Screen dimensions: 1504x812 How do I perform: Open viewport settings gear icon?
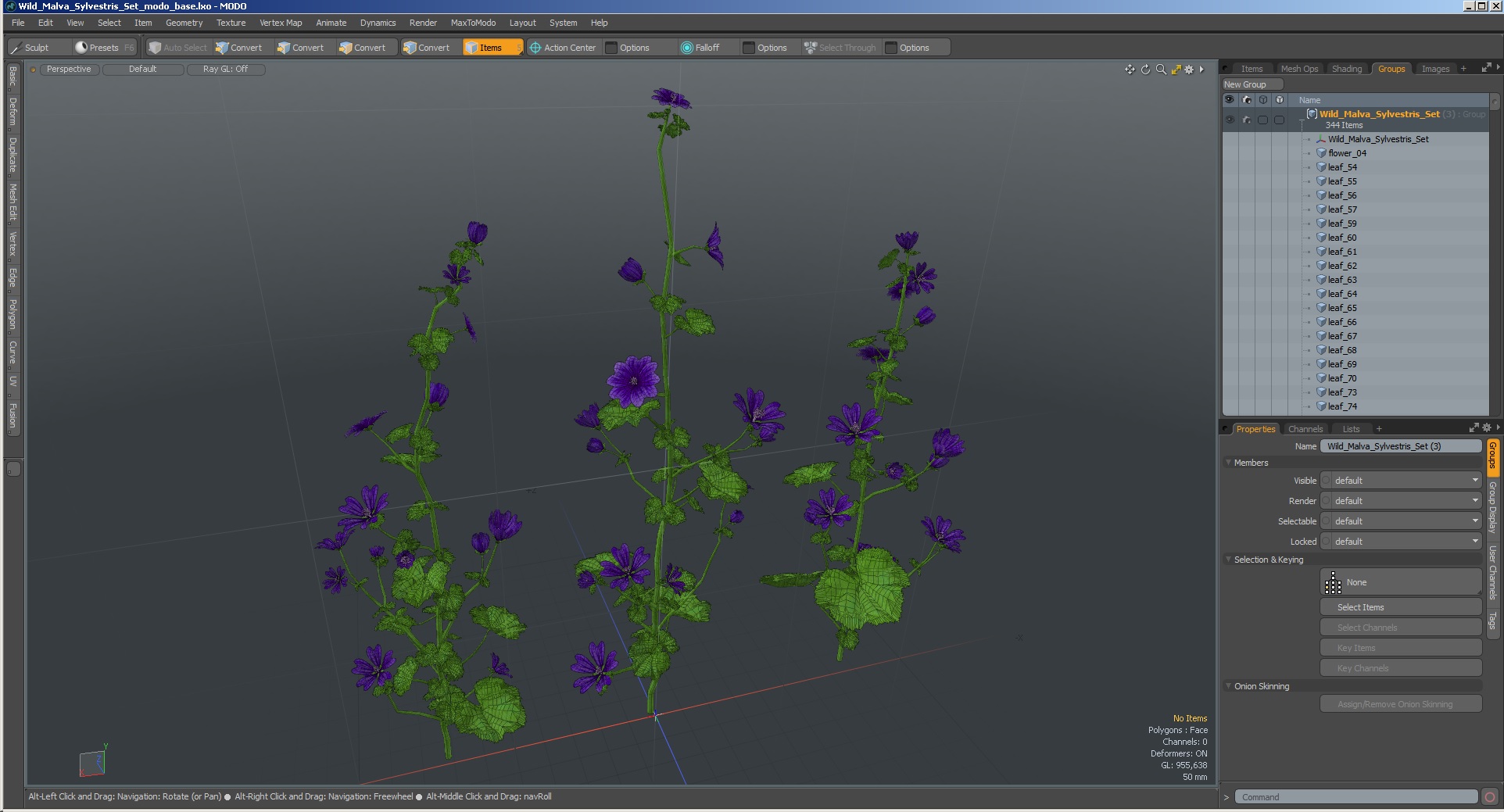[x=1189, y=70]
